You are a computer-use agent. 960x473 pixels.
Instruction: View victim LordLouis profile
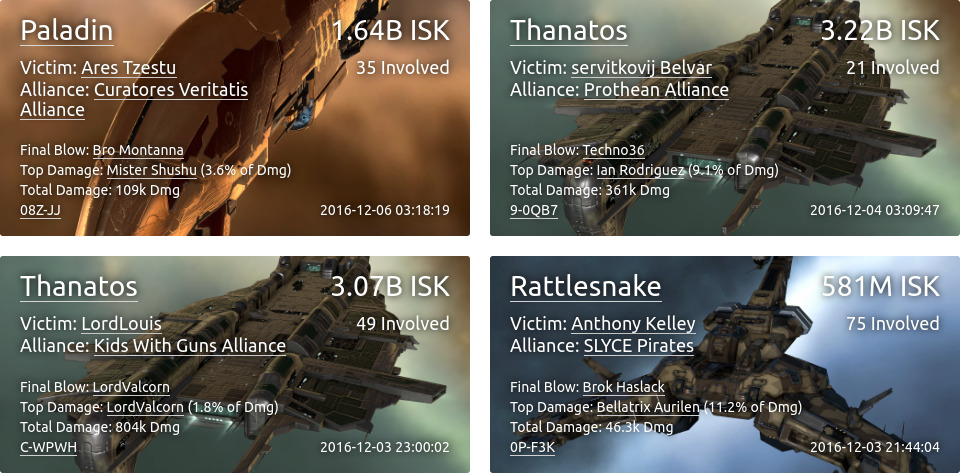point(121,324)
